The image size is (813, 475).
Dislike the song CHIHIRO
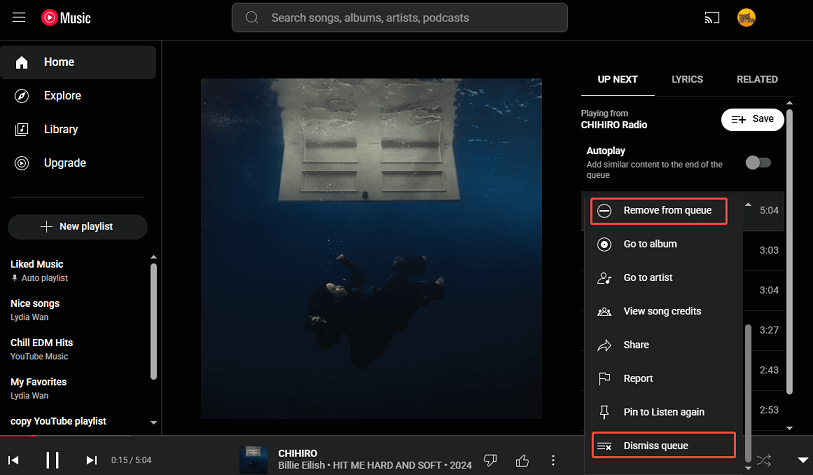(490, 460)
